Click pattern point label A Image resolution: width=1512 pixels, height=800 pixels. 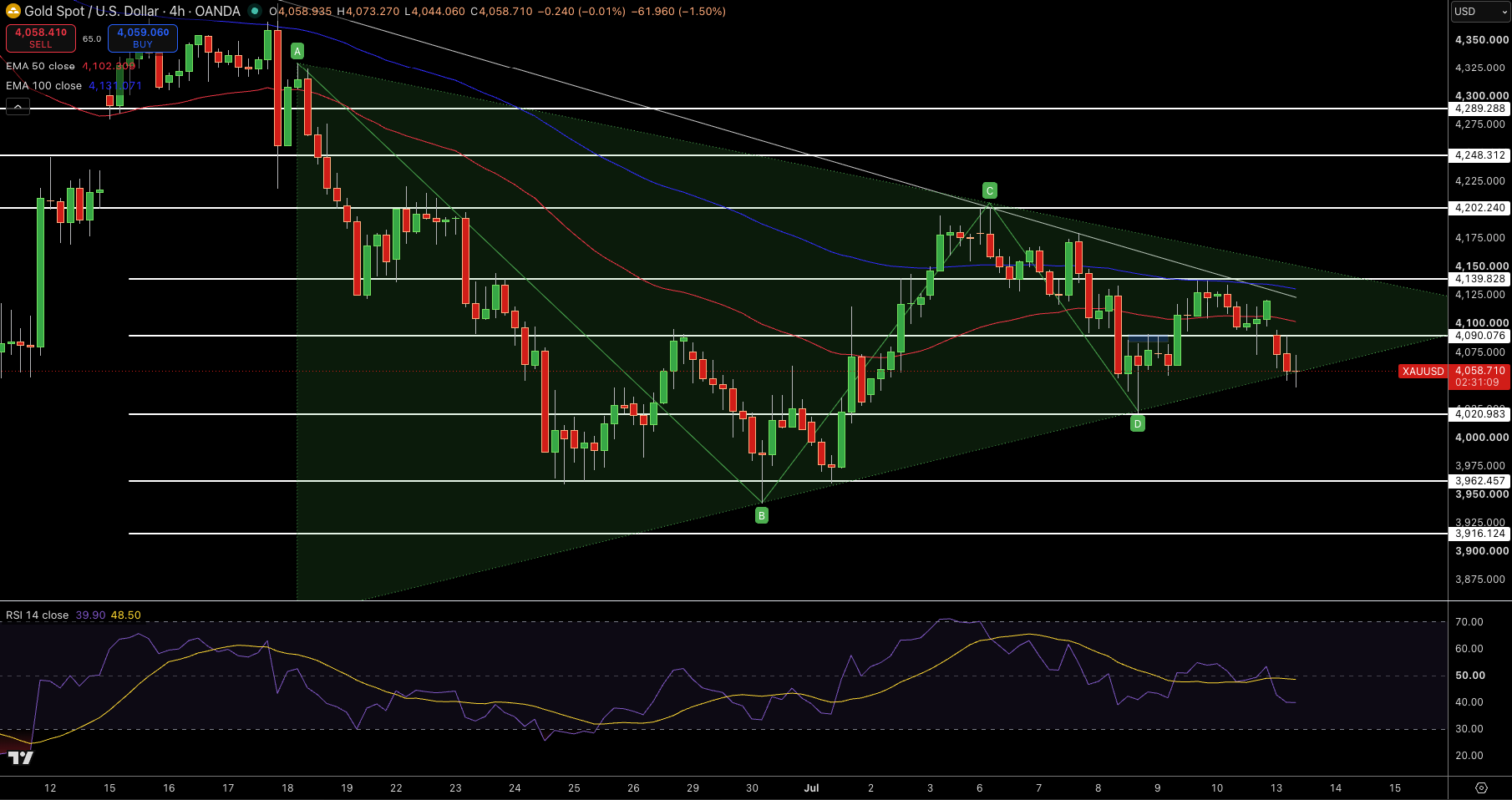297,52
